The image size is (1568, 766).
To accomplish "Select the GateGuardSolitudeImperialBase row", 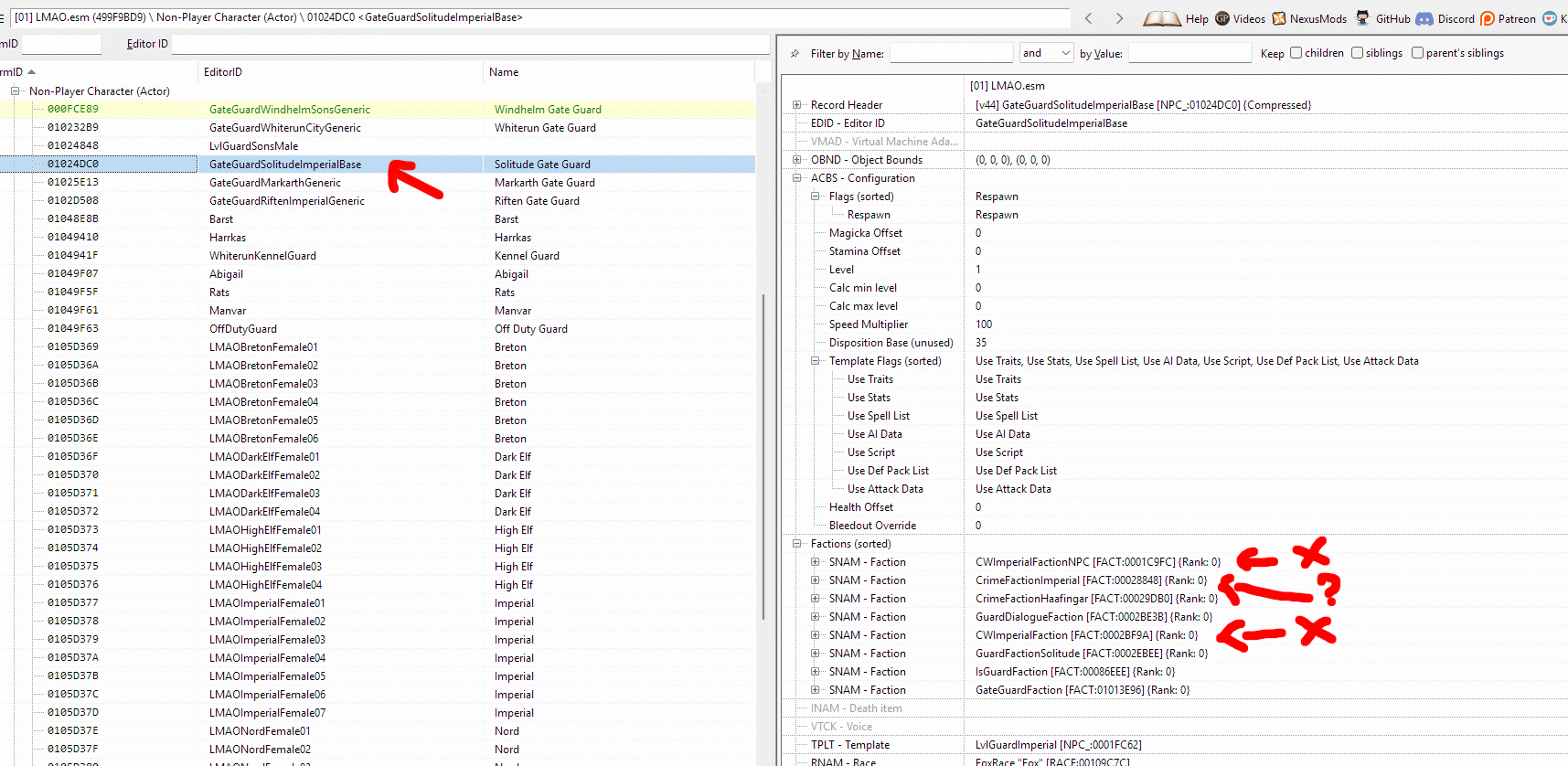I will (x=378, y=165).
